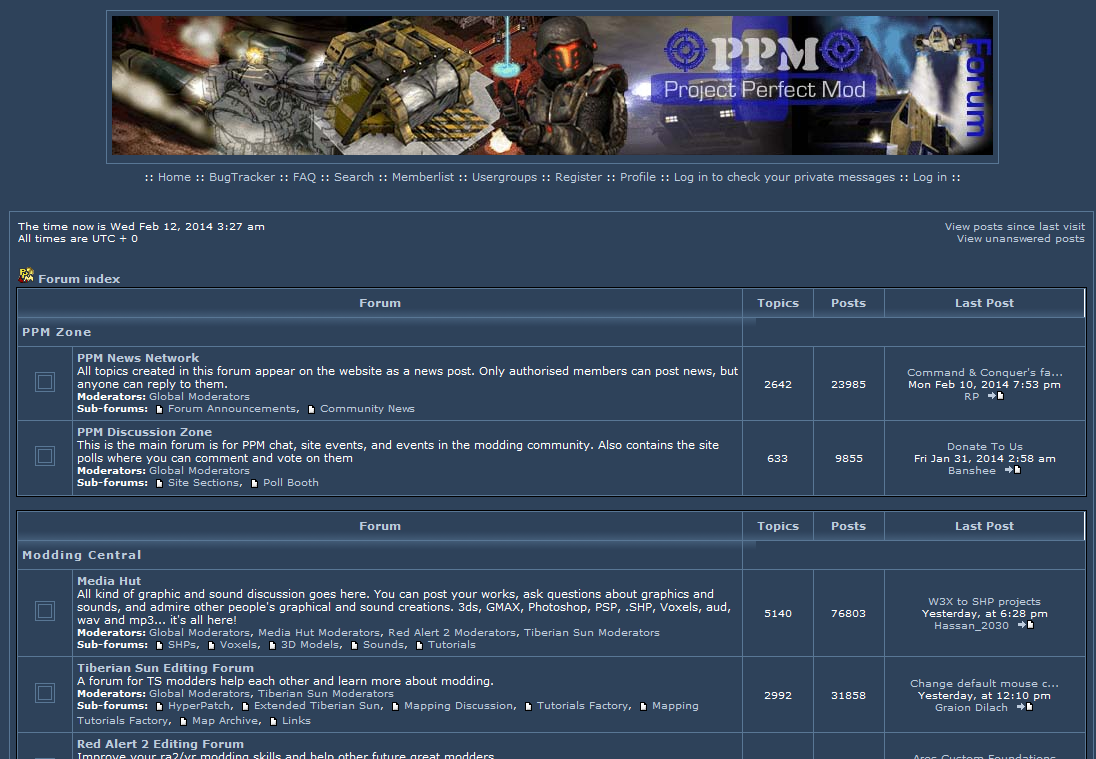Open last post Command & Conquer's fa...
The height and width of the screenshot is (759, 1096).
point(985,373)
